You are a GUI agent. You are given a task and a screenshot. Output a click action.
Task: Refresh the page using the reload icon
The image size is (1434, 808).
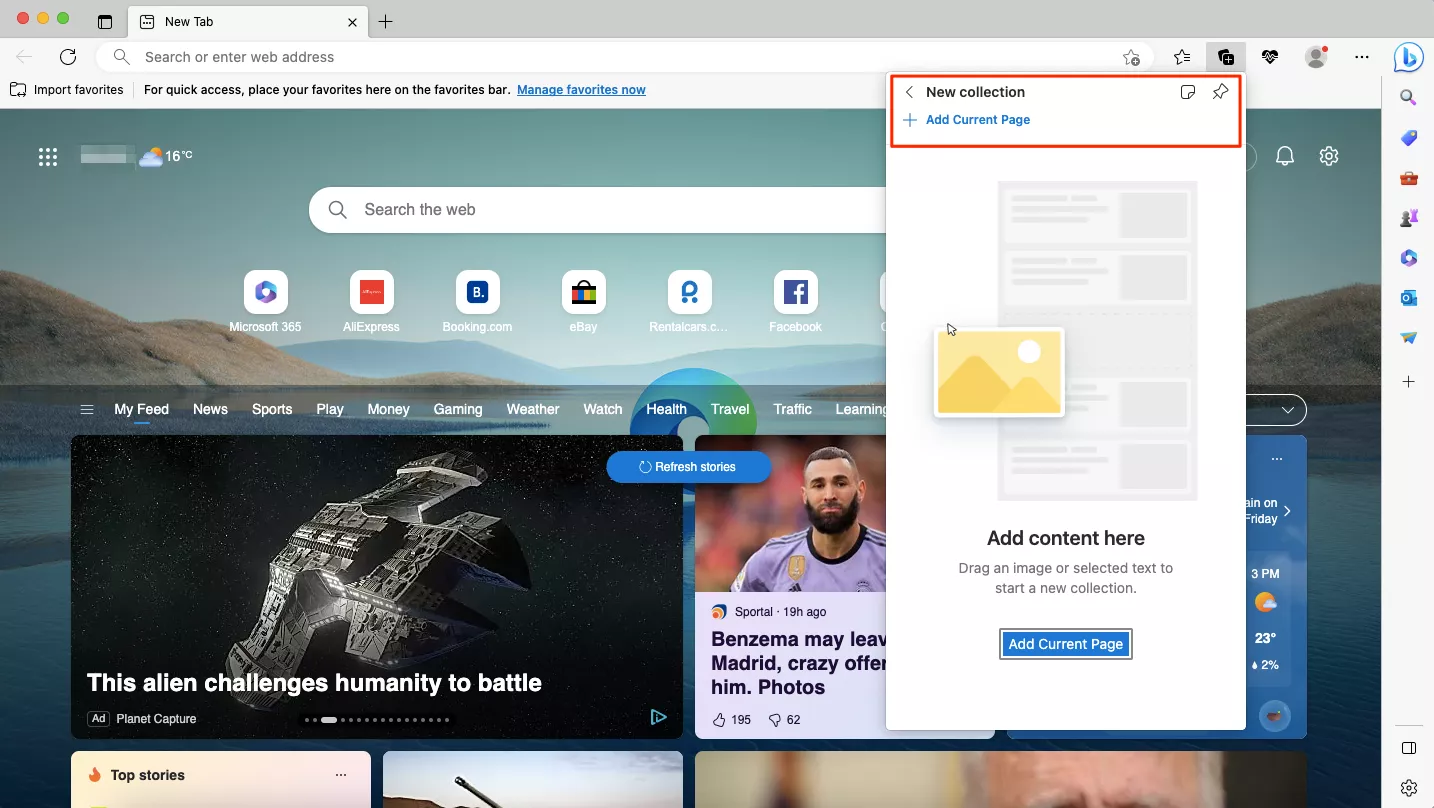(x=68, y=57)
